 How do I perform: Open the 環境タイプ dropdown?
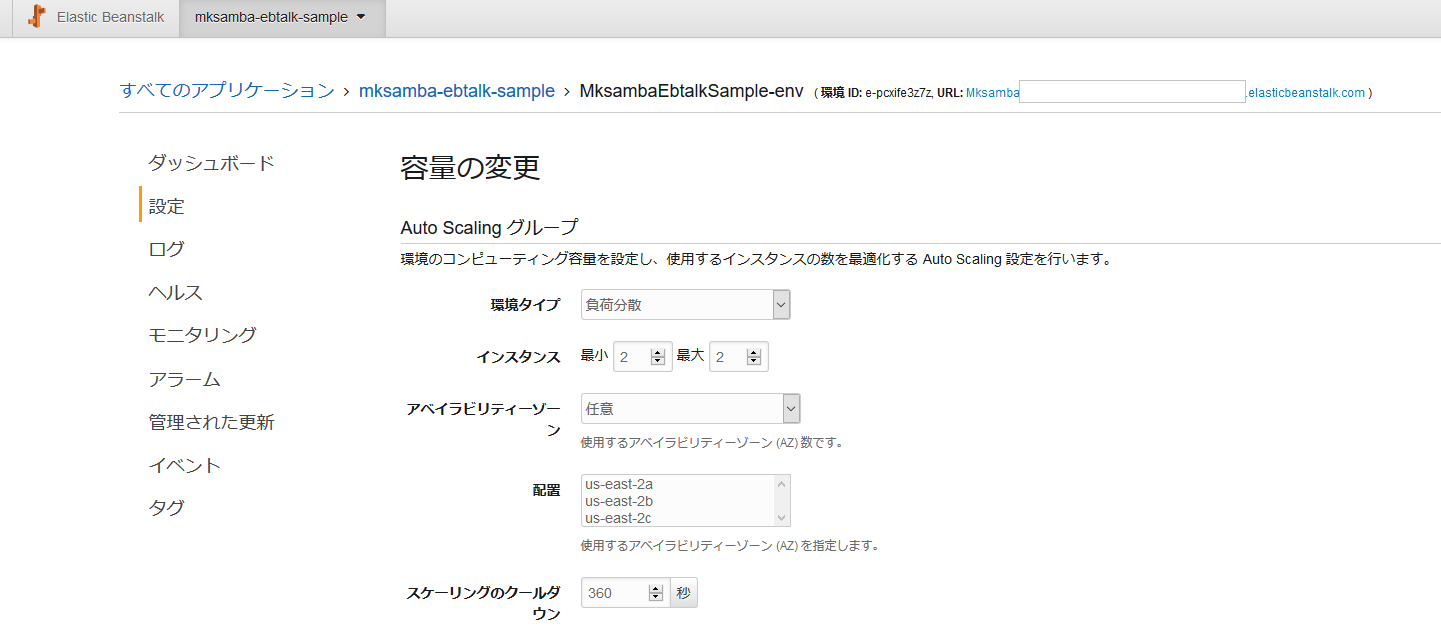coord(686,305)
